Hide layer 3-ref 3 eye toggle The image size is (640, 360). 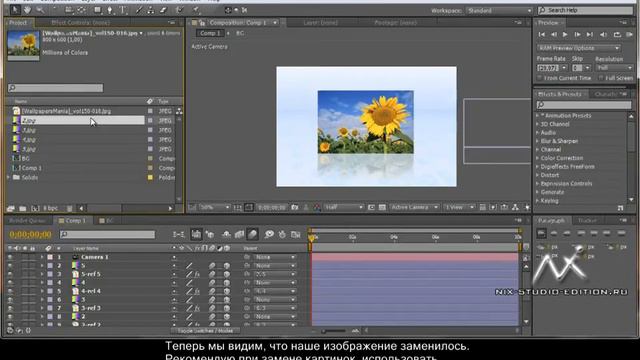pos(10,308)
